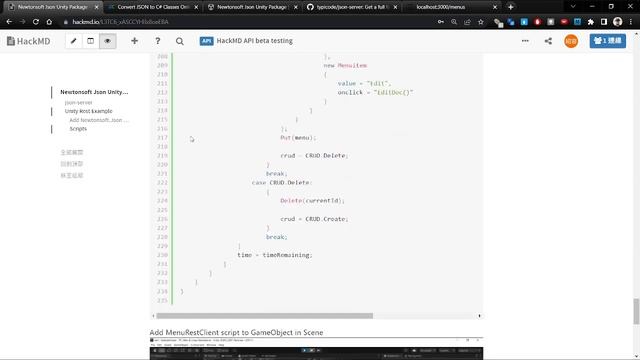Go back in browser history
The image size is (640, 360).
[9, 22]
